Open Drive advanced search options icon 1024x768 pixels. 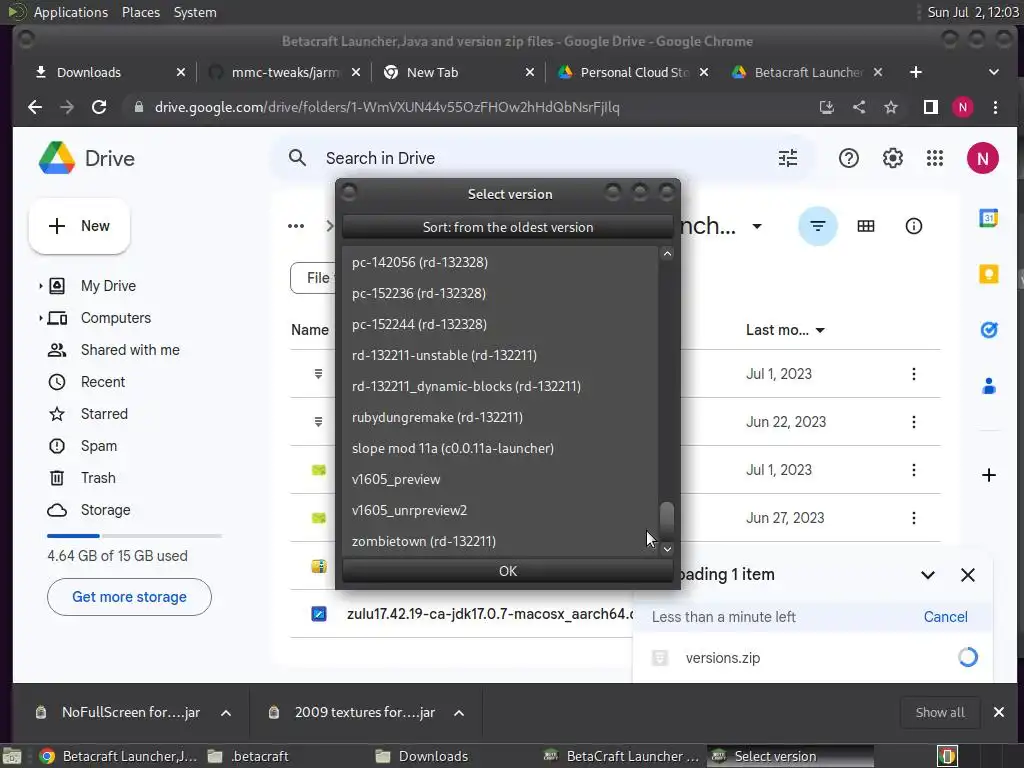pos(788,158)
